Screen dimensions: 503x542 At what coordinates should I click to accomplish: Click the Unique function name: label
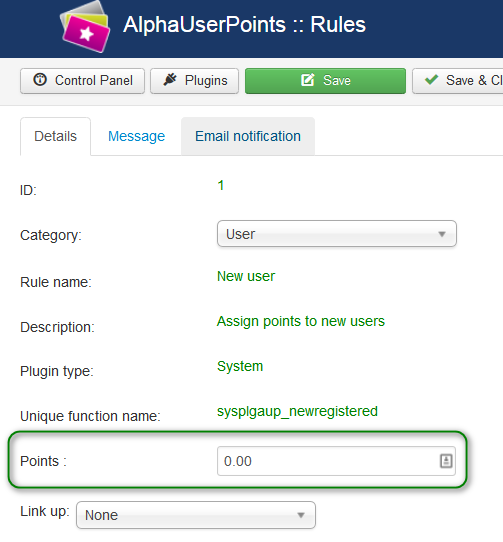(90, 416)
